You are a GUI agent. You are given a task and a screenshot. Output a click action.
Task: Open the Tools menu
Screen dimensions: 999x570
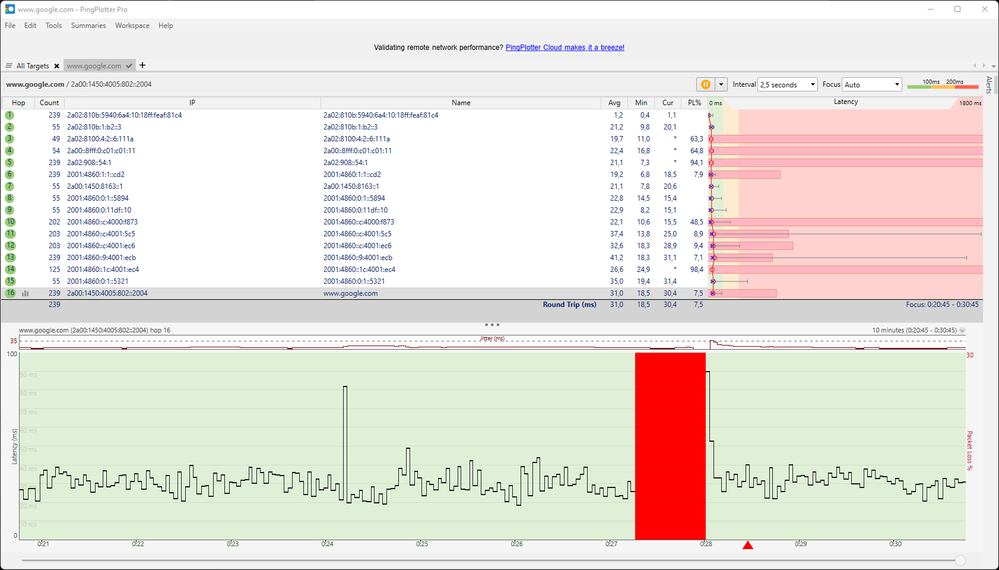[x=53, y=25]
